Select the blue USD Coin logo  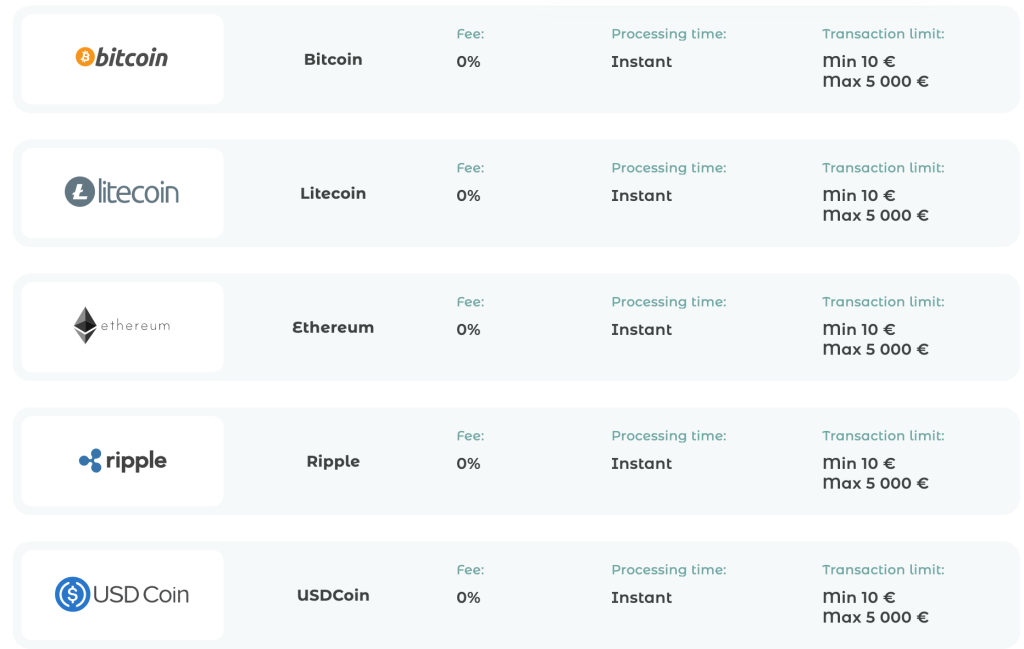[122, 594]
